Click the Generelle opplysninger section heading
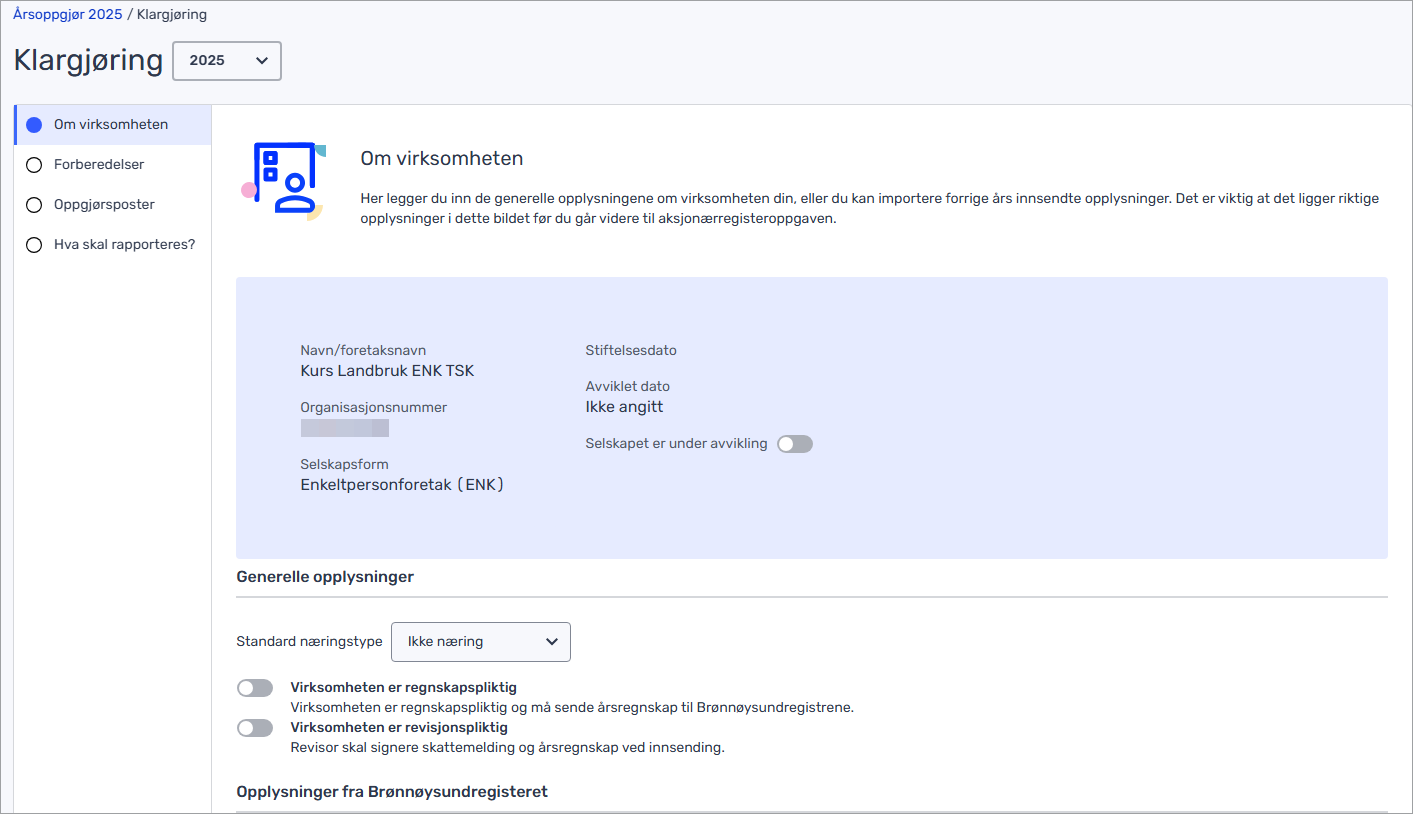 pyautogui.click(x=325, y=577)
